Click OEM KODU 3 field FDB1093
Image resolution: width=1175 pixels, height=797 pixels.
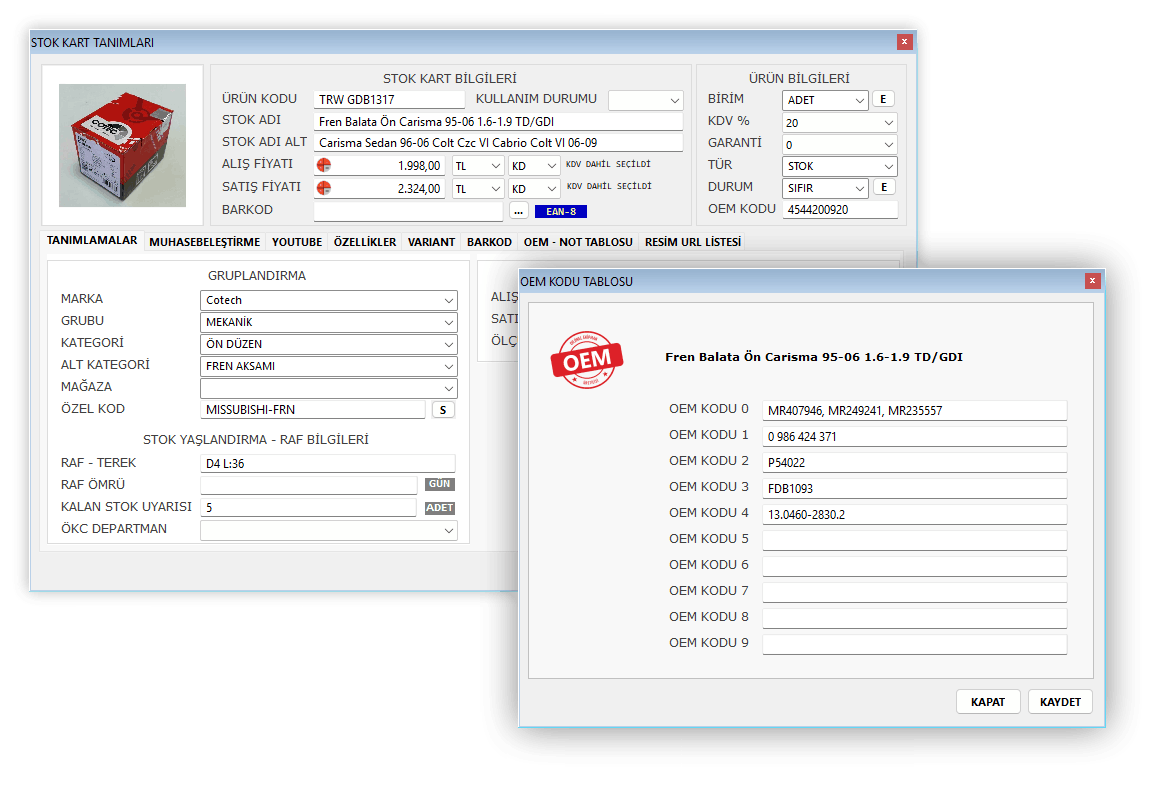914,488
